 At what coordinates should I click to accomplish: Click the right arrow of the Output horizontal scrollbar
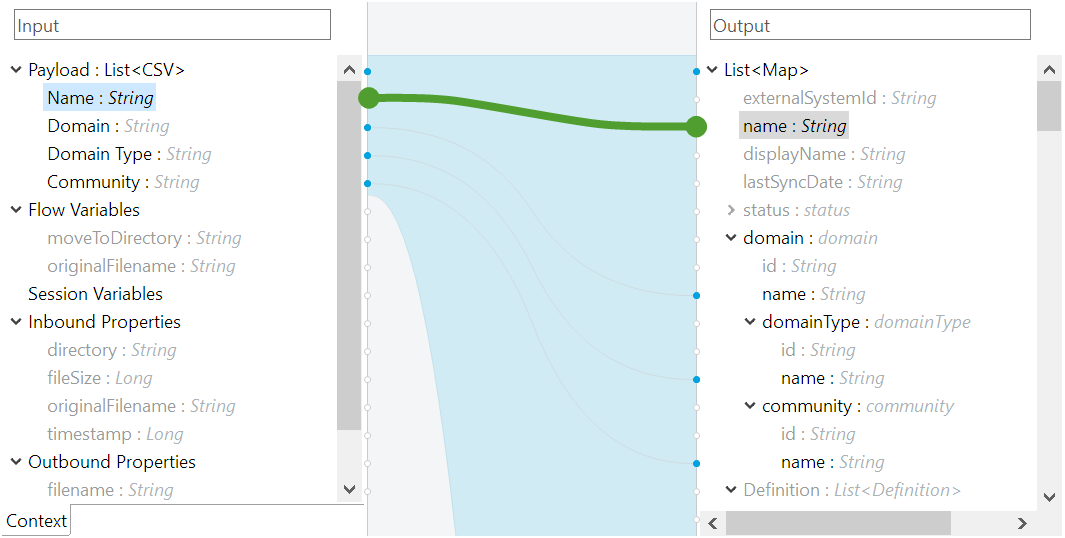[x=1022, y=523]
